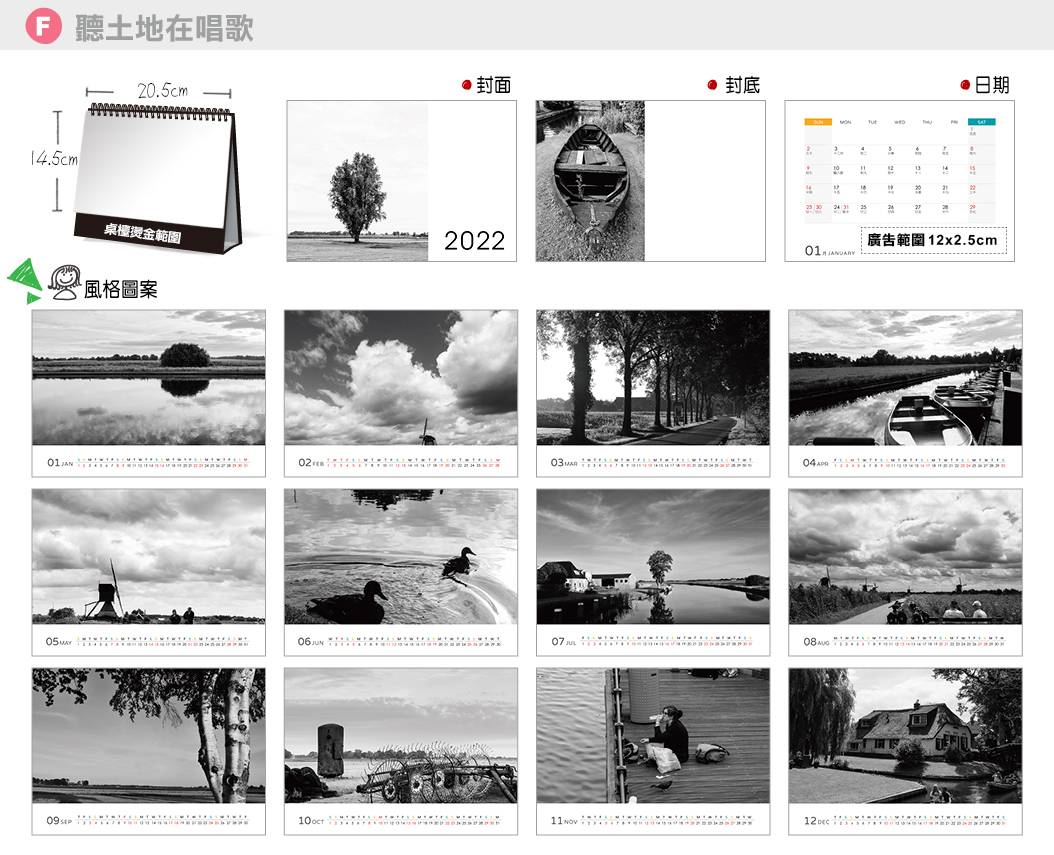This screenshot has height=855, width=1054.
Task: Select the May windmill photo
Action: pos(149,557)
